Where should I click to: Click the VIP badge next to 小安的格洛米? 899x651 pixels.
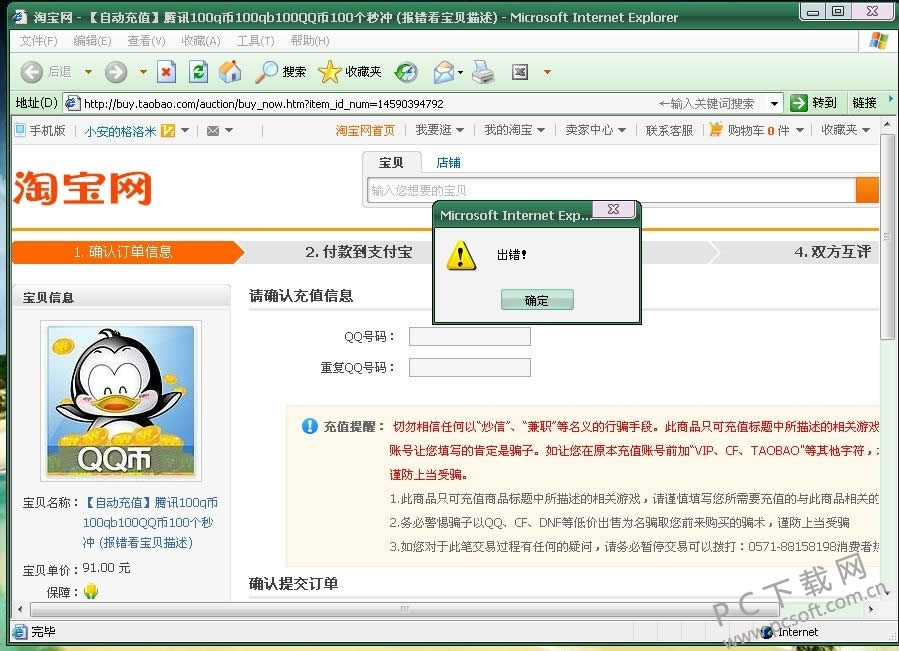point(168,131)
